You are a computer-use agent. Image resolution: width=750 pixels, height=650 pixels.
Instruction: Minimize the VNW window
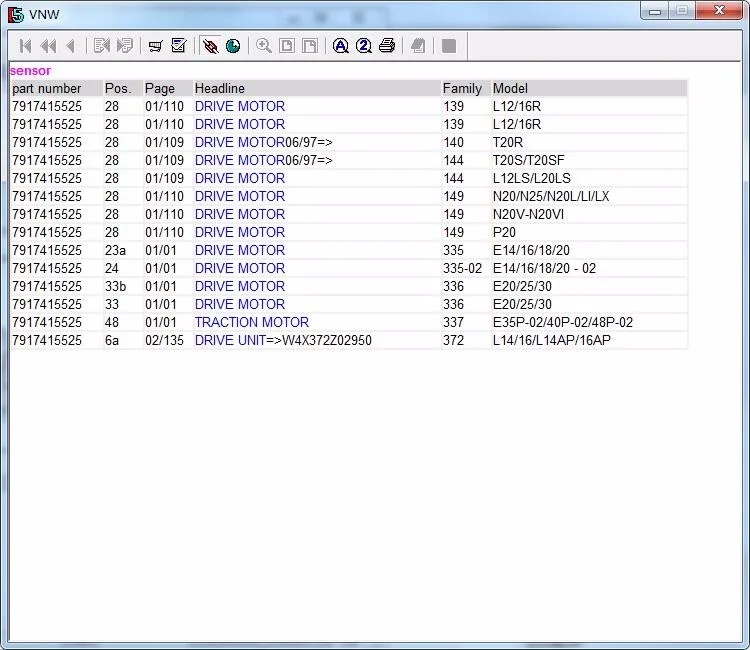point(655,11)
